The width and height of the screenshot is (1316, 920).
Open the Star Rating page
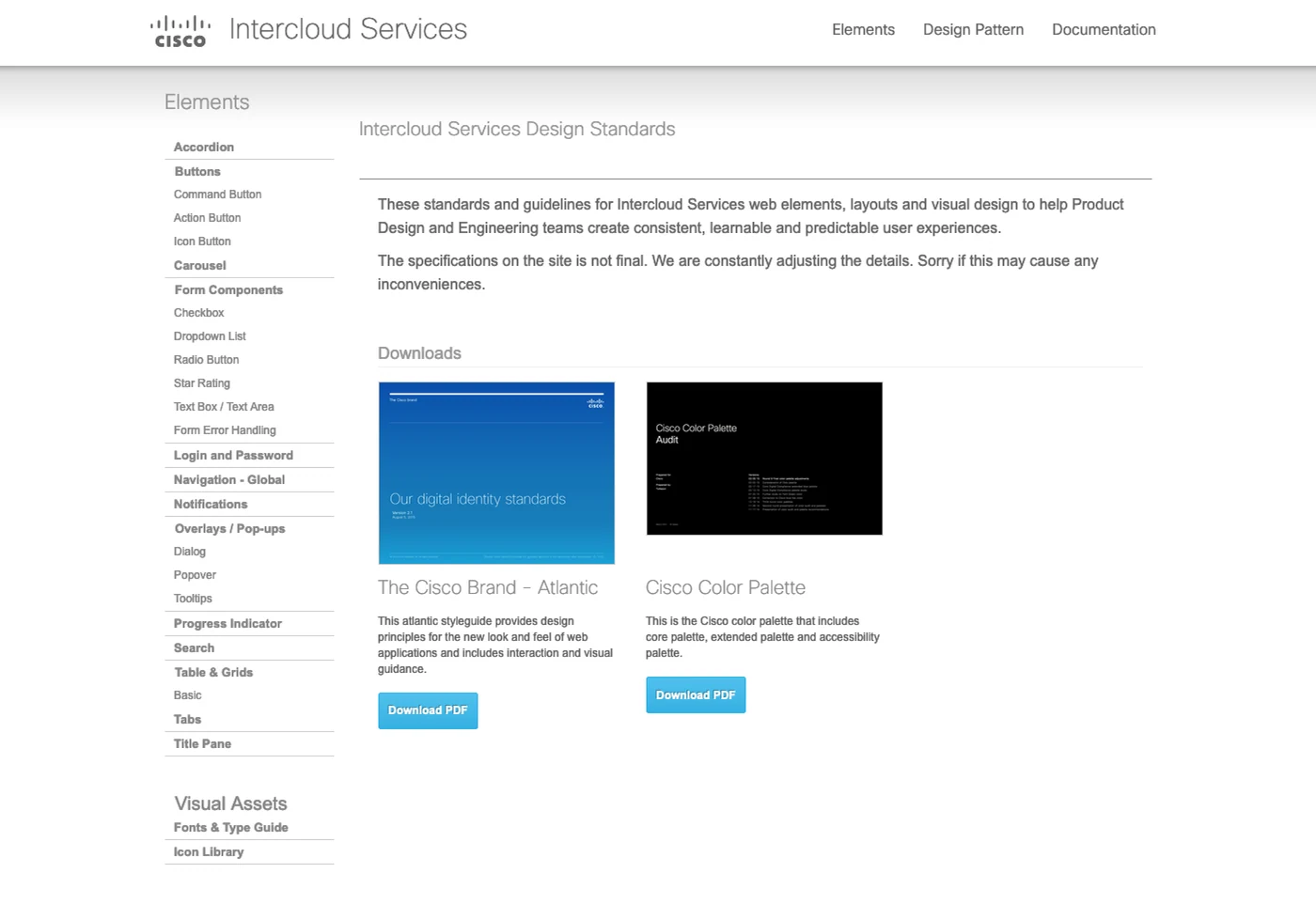[201, 383]
